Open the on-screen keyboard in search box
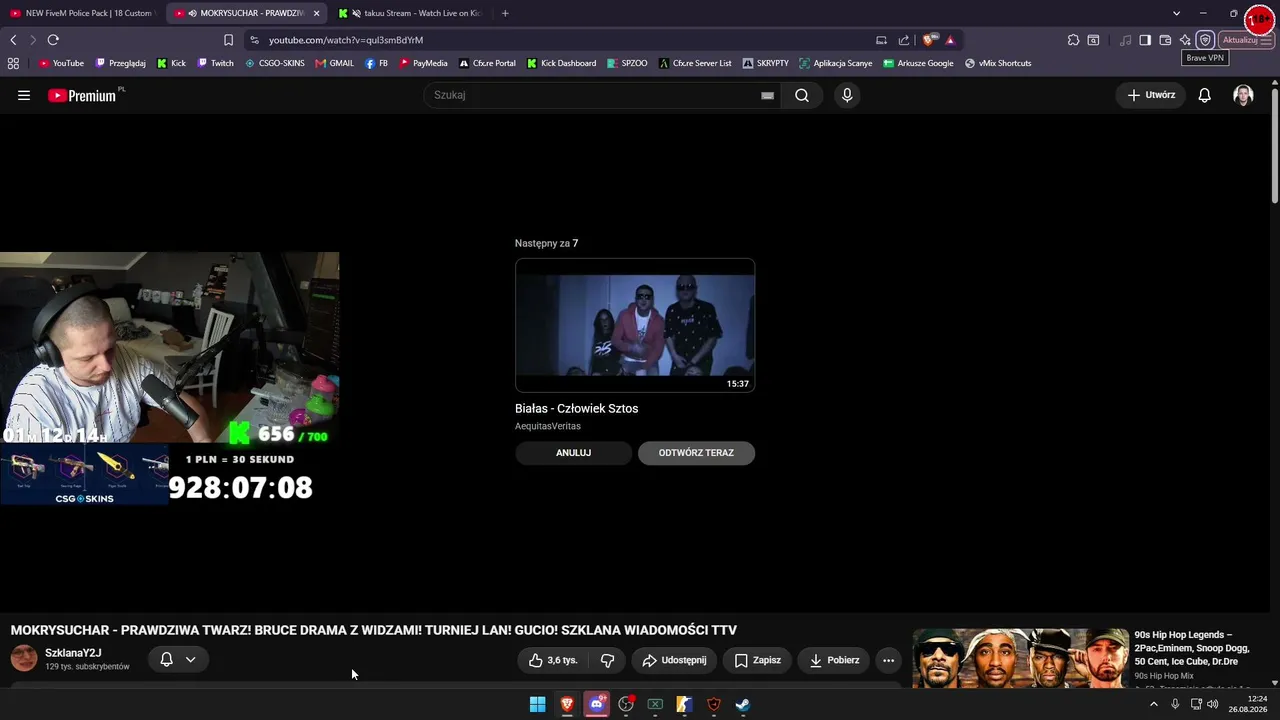Screen dimensions: 1280x720 click(767, 95)
